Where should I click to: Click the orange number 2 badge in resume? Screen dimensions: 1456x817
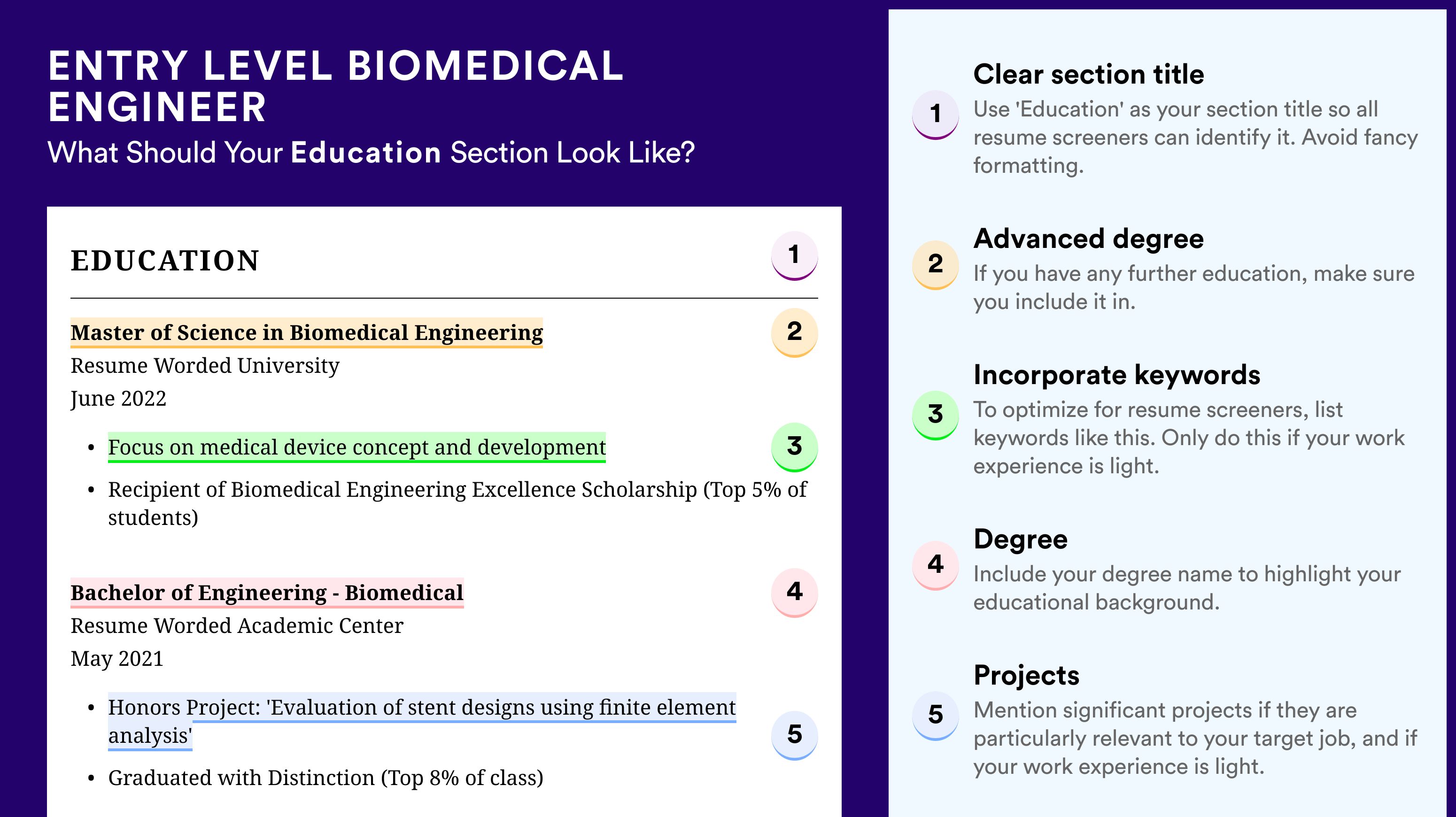click(794, 332)
